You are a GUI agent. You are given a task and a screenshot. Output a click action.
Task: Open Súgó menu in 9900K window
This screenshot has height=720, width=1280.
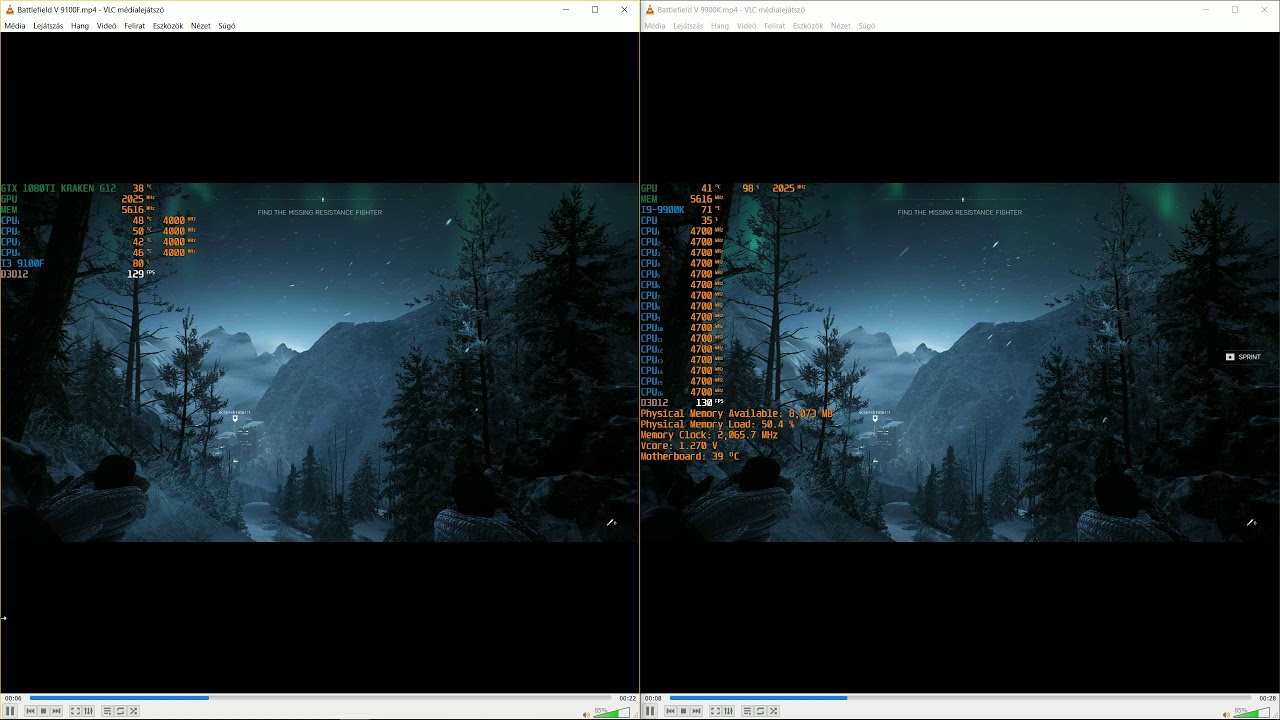(867, 26)
